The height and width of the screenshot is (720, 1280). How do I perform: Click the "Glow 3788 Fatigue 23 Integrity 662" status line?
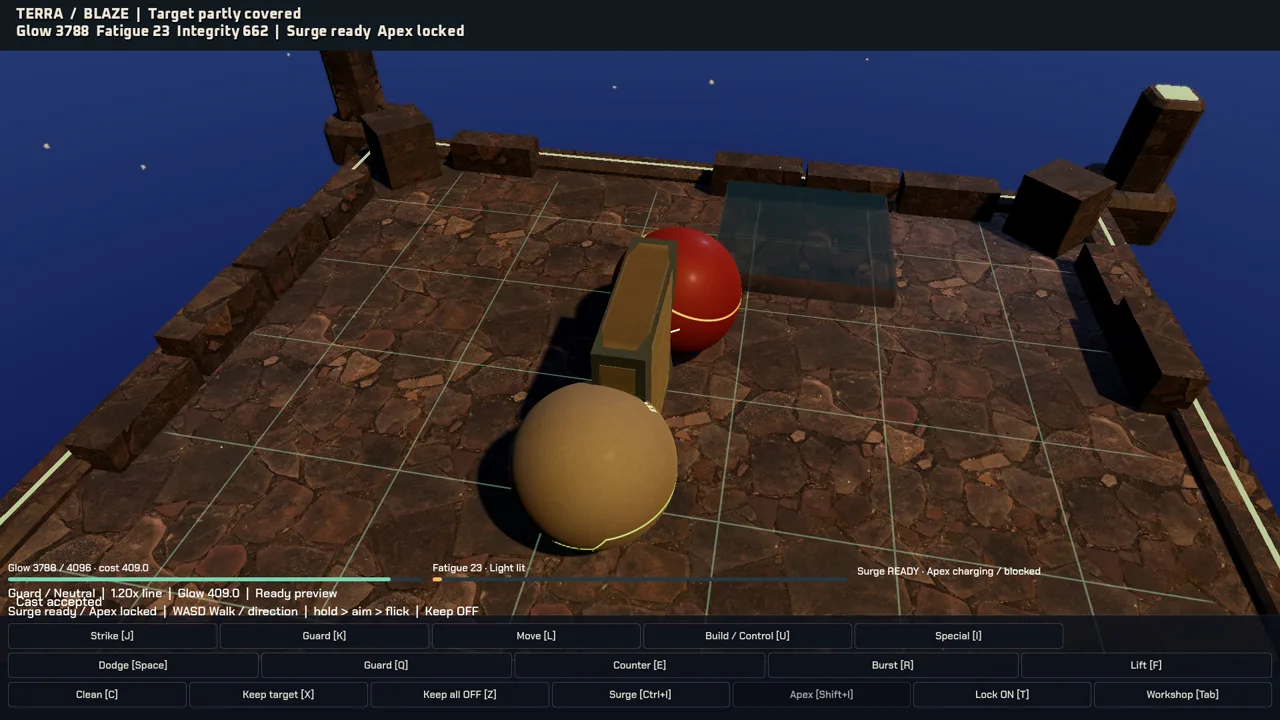point(142,31)
